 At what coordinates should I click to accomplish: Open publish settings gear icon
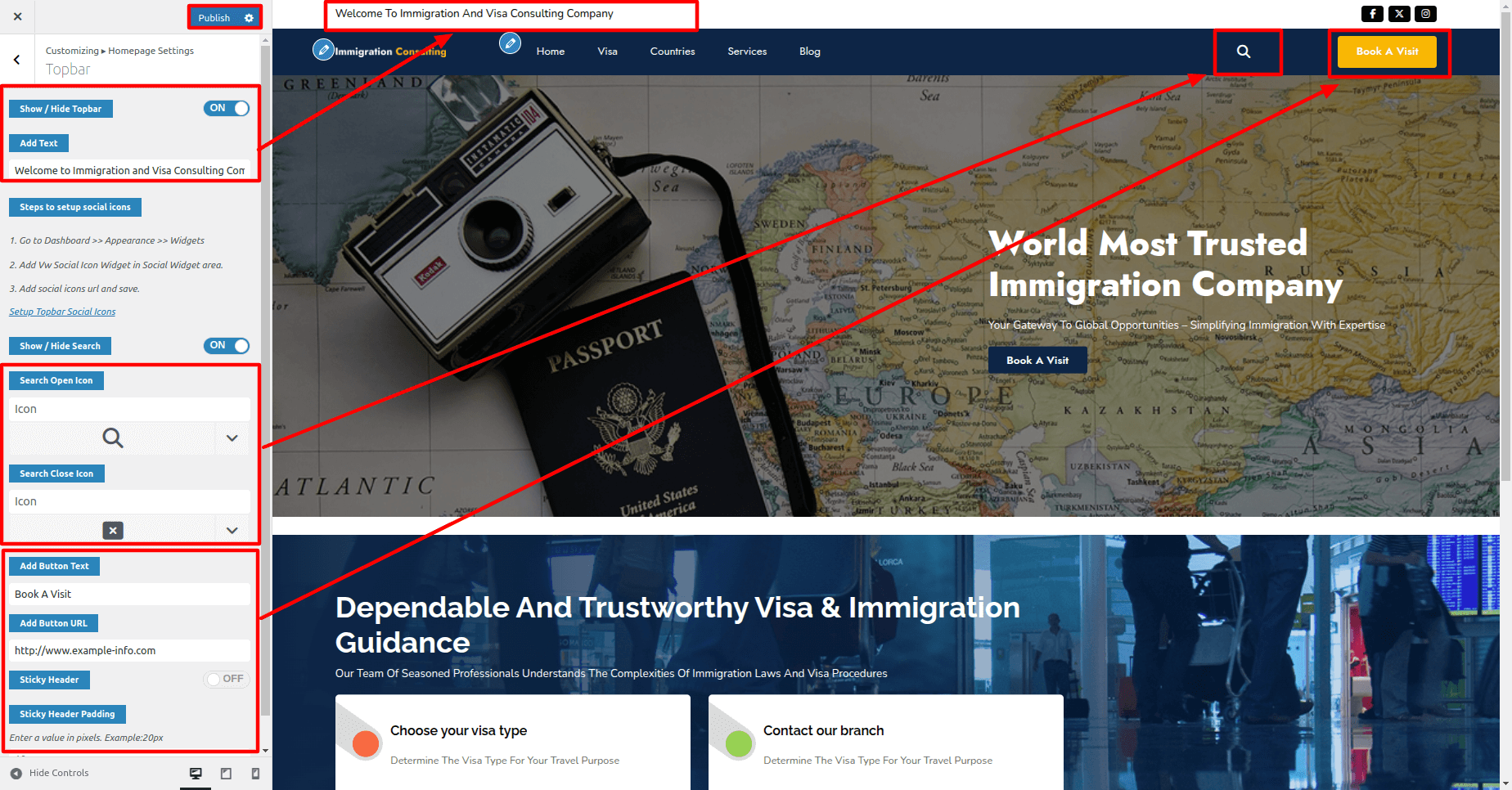[249, 18]
